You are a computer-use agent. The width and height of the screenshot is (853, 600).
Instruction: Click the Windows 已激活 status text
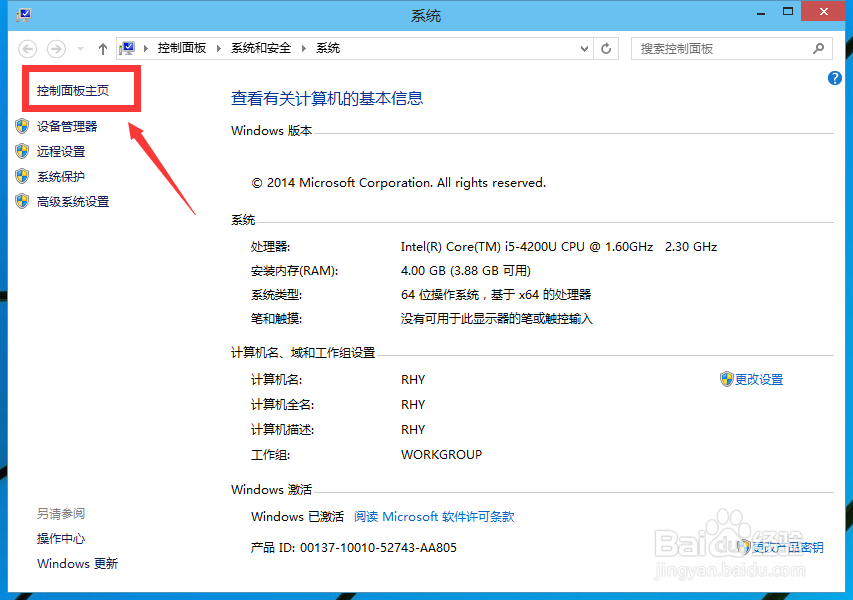point(297,516)
